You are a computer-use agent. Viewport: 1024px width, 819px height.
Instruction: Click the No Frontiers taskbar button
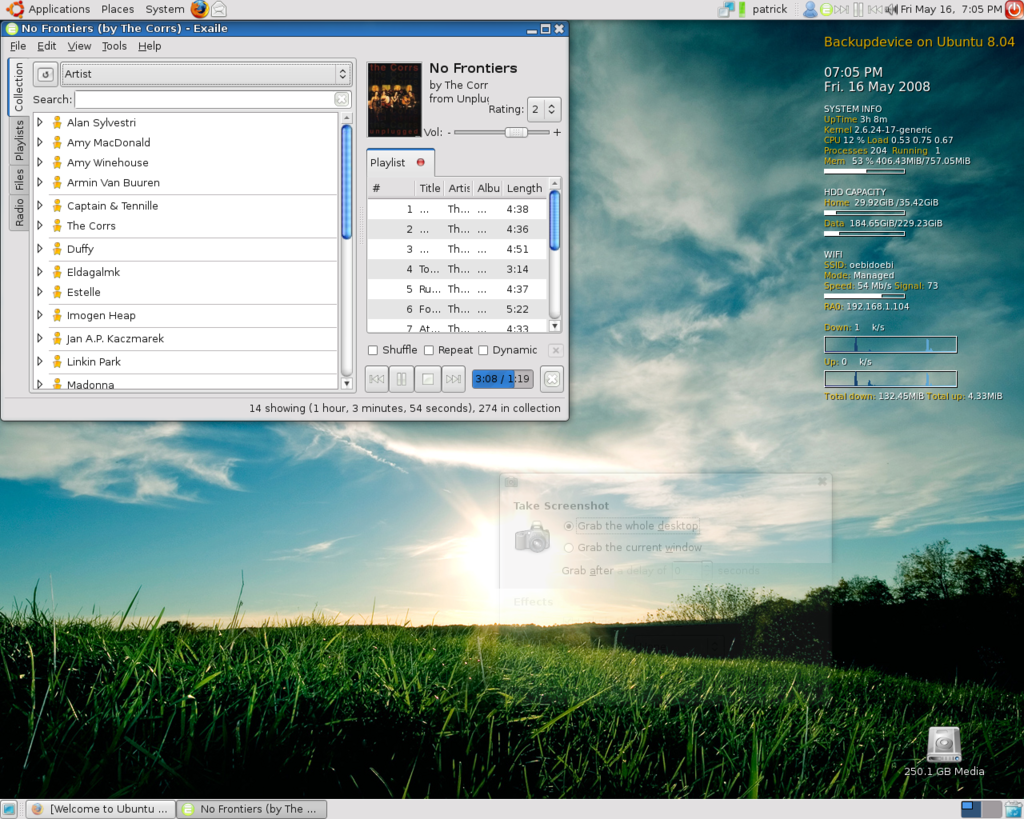click(252, 809)
